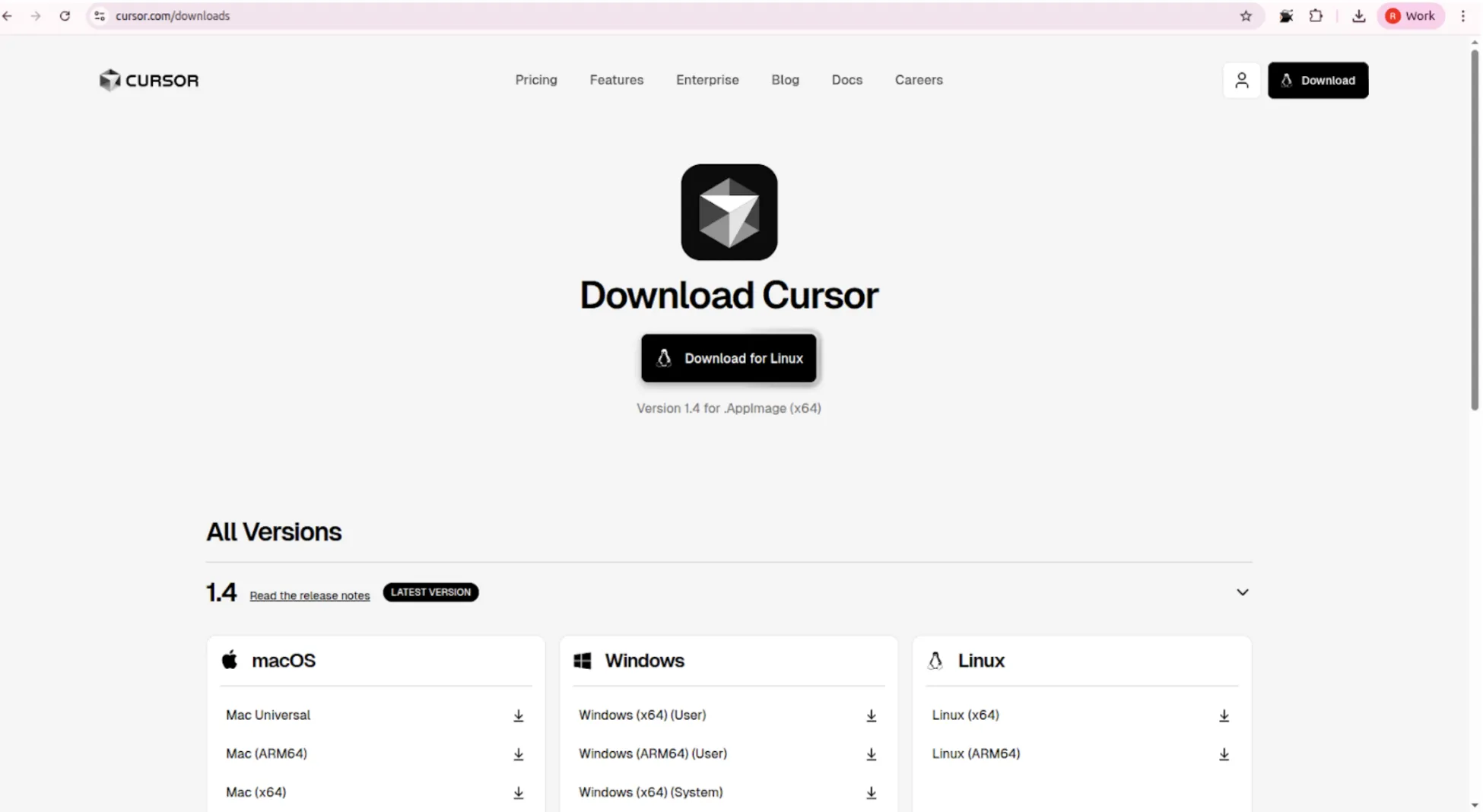Read the release notes link
1483x812 pixels.
[x=310, y=595]
